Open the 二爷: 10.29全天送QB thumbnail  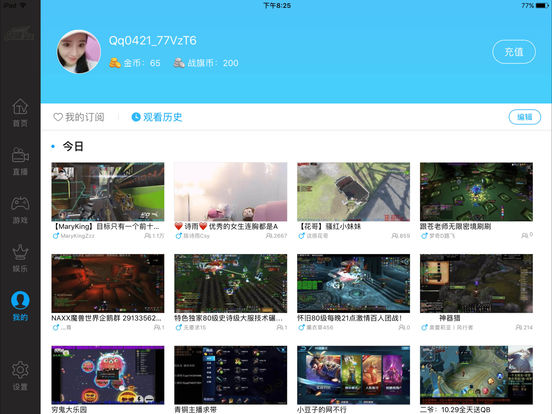pyautogui.click(x=476, y=375)
